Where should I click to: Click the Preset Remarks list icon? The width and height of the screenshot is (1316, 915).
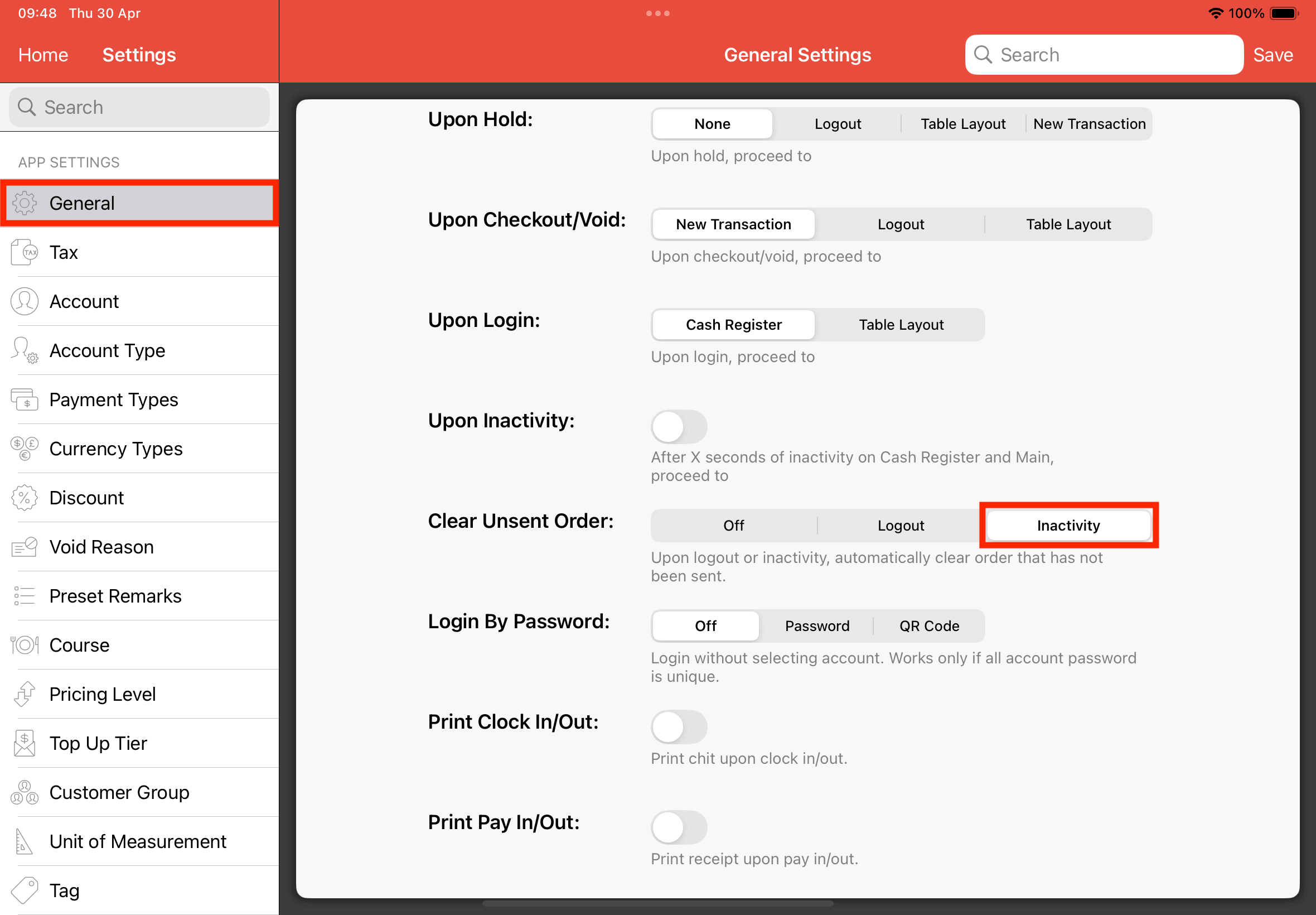click(25, 596)
